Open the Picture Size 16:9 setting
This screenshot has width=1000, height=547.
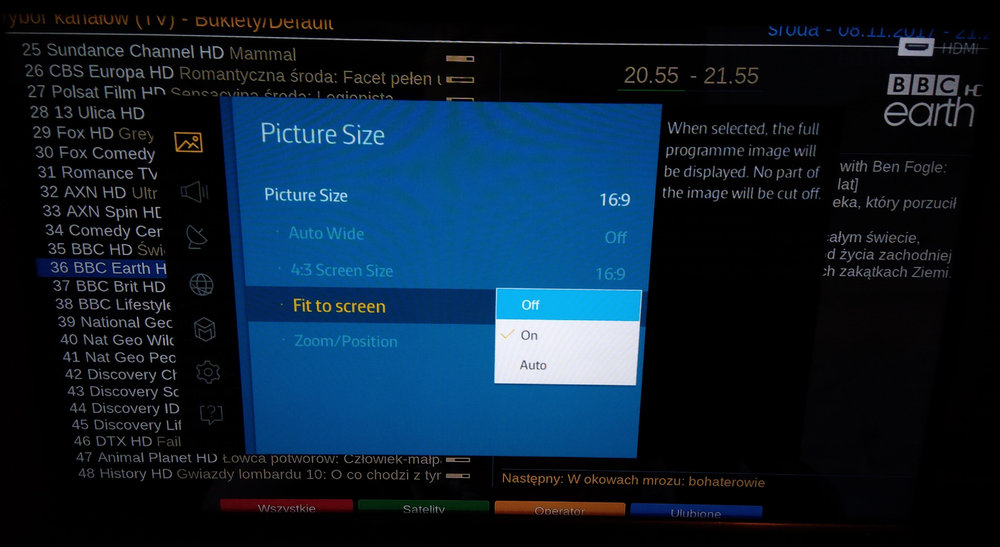(446, 196)
